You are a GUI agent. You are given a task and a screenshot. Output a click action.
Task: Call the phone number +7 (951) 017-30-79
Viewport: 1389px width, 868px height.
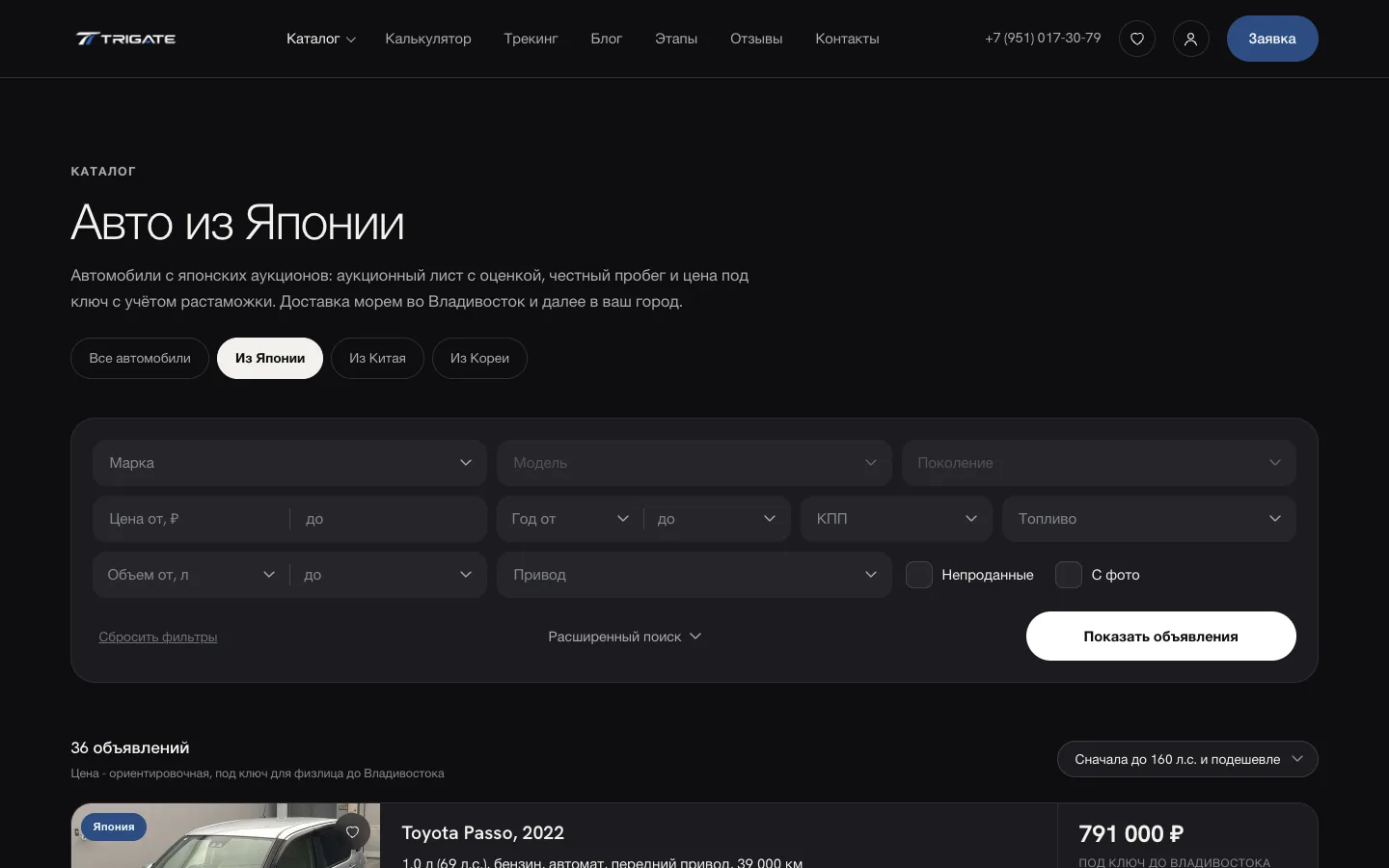(1043, 38)
